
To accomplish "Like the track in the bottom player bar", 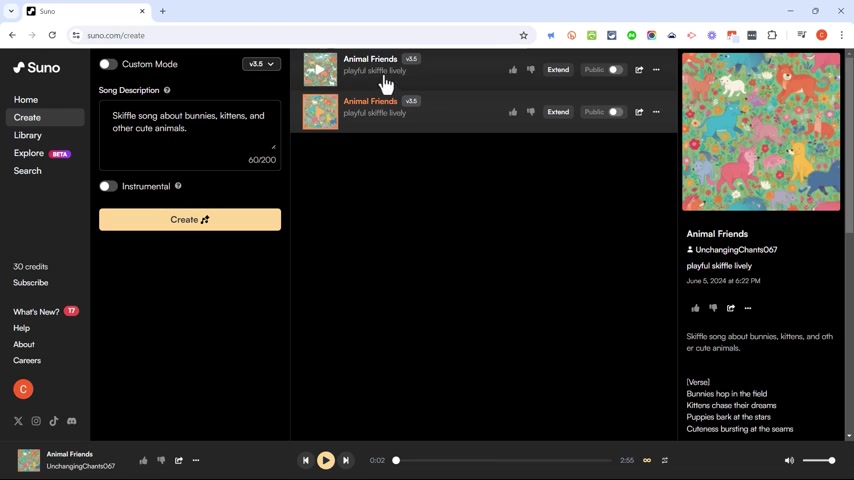I will pos(143,460).
